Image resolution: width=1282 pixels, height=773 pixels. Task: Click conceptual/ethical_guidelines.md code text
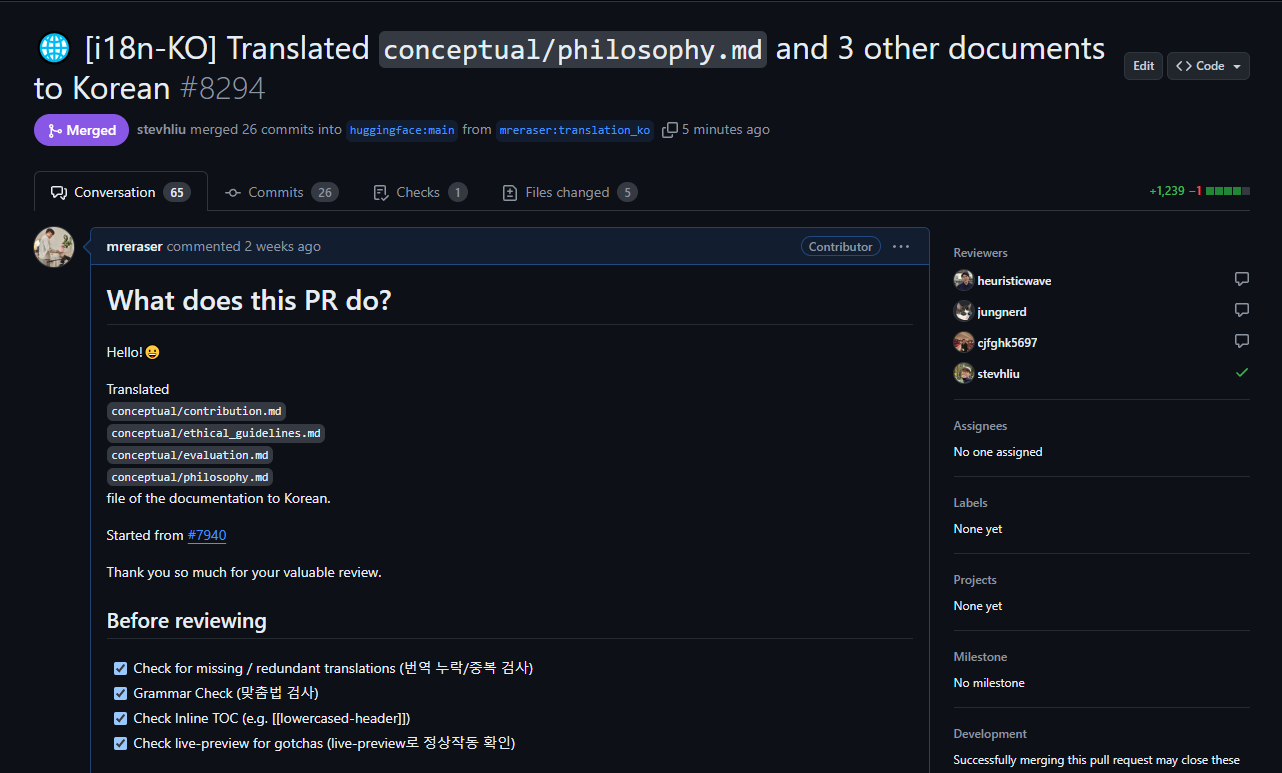[216, 433]
